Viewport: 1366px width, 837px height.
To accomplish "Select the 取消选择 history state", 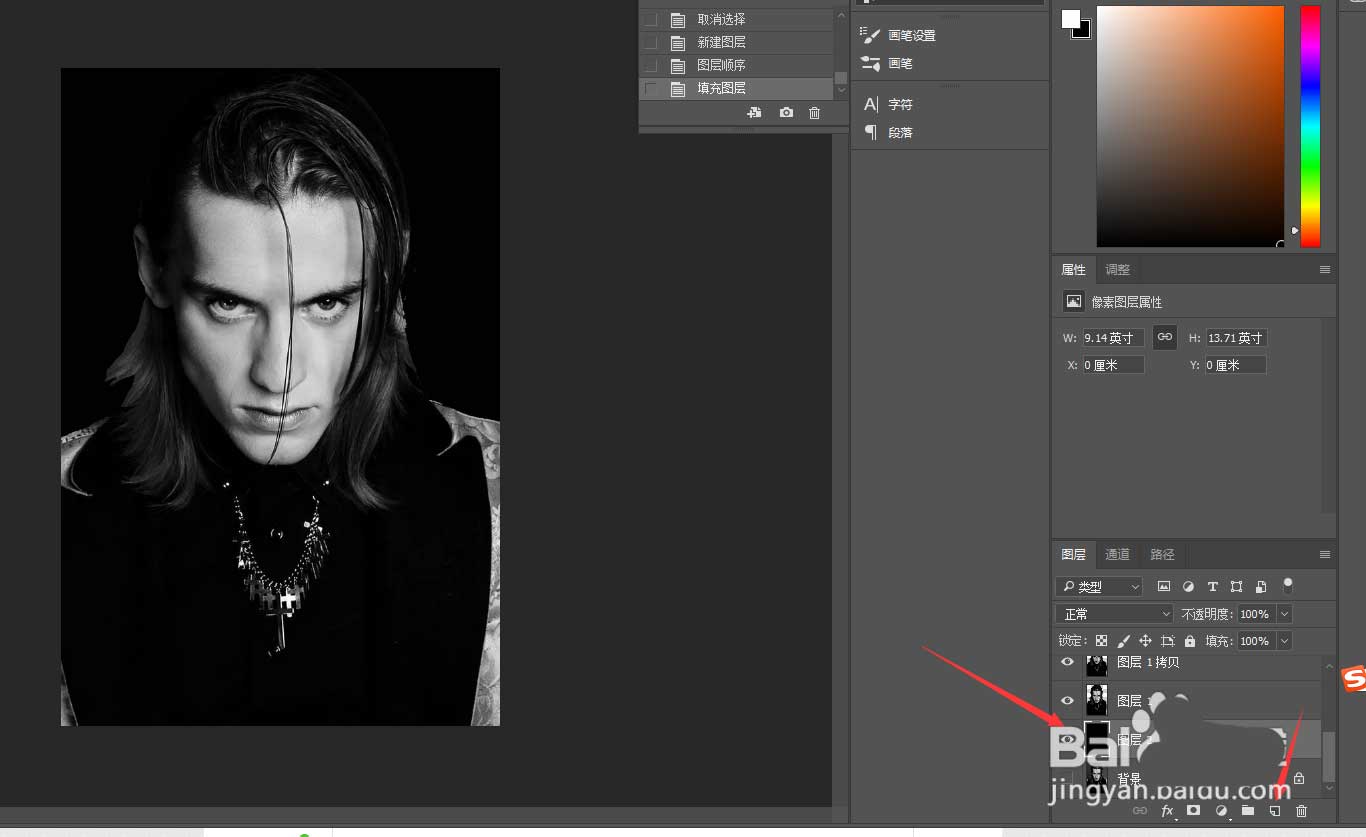I will point(736,19).
